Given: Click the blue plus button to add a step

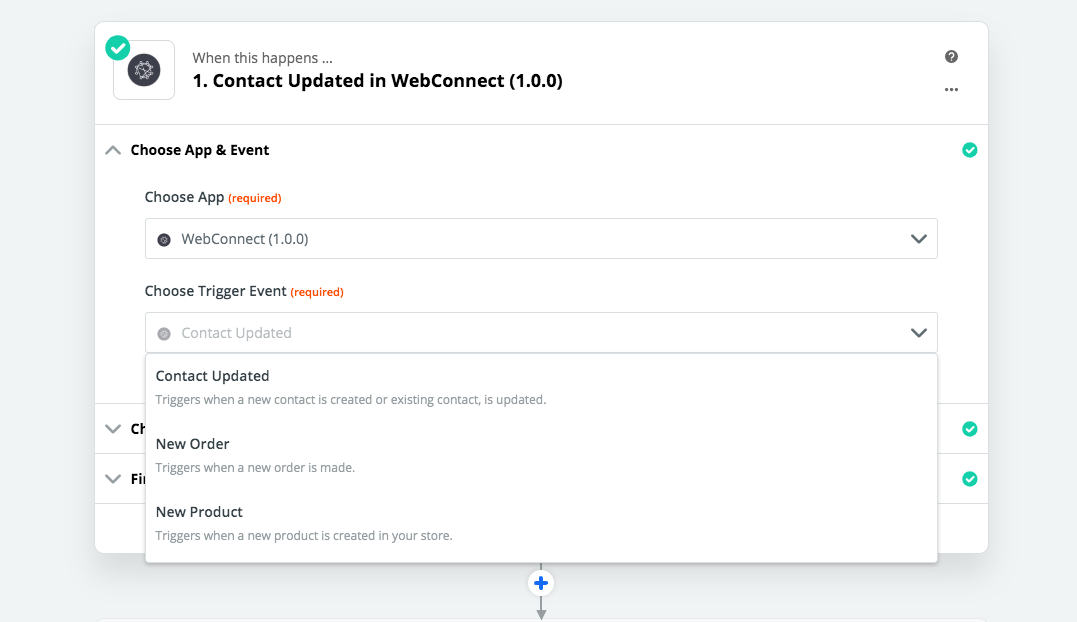Looking at the screenshot, I should [x=540, y=583].
